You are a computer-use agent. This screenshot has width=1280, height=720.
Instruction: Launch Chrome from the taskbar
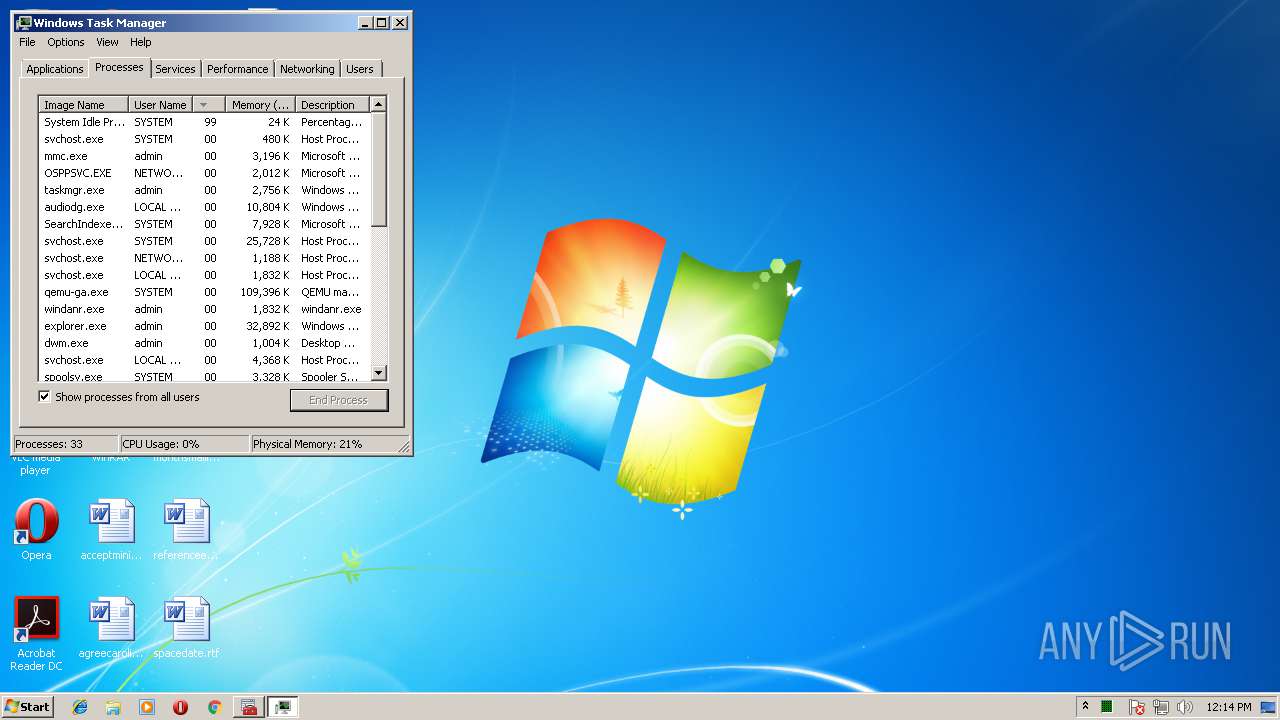[x=214, y=707]
